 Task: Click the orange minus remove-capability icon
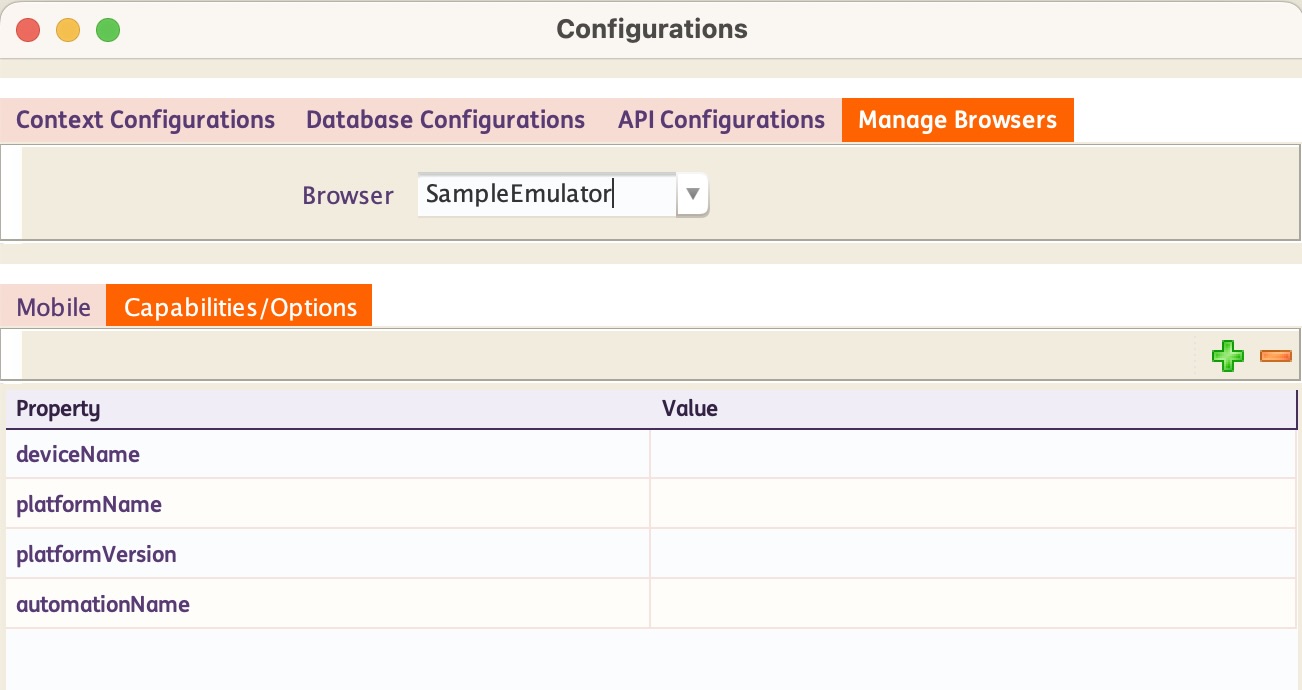click(1275, 356)
